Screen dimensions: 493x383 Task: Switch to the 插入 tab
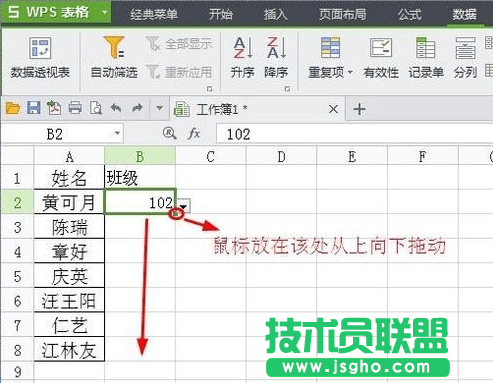275,14
